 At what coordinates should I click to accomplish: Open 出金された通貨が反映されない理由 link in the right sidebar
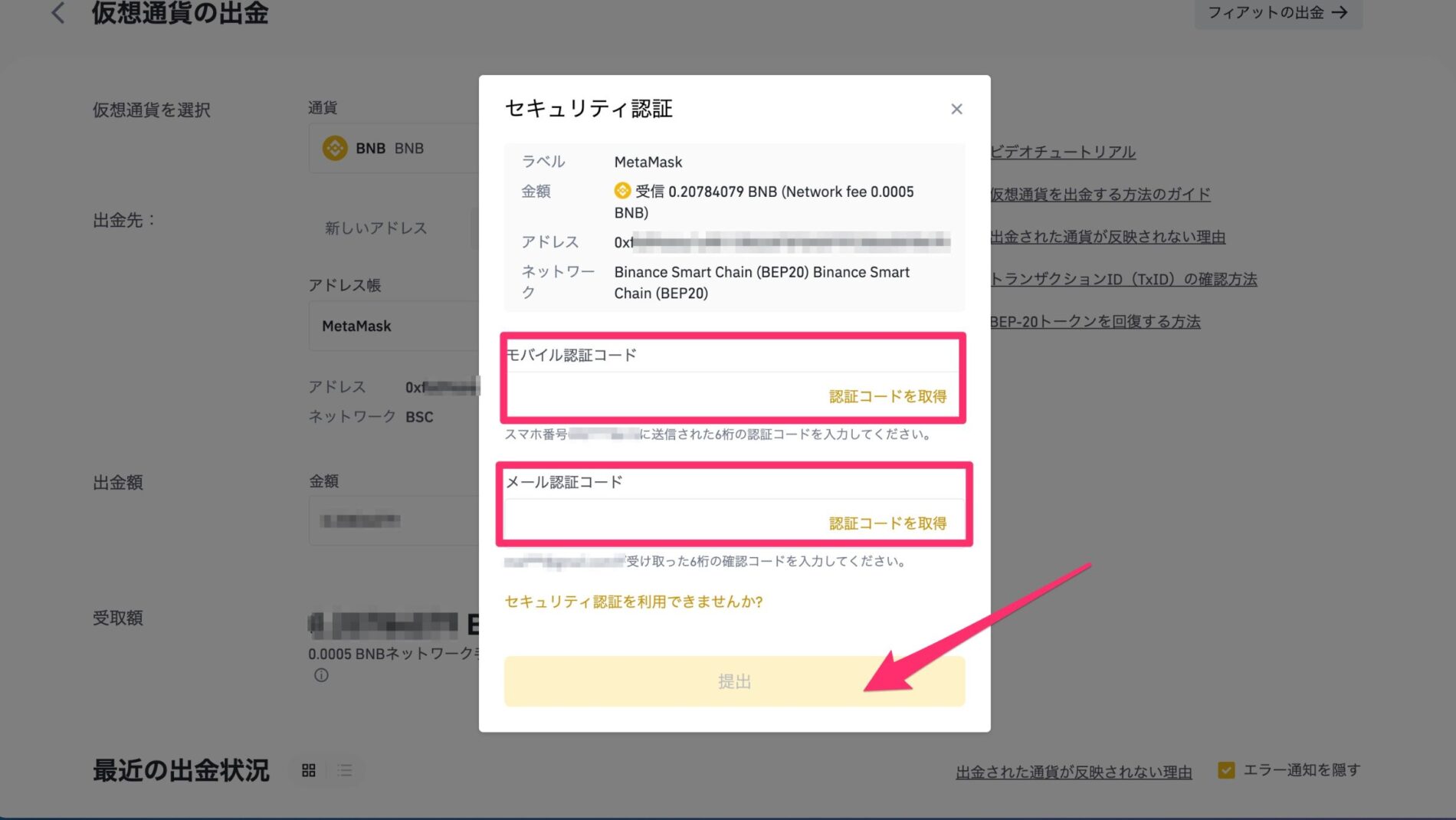(1108, 237)
